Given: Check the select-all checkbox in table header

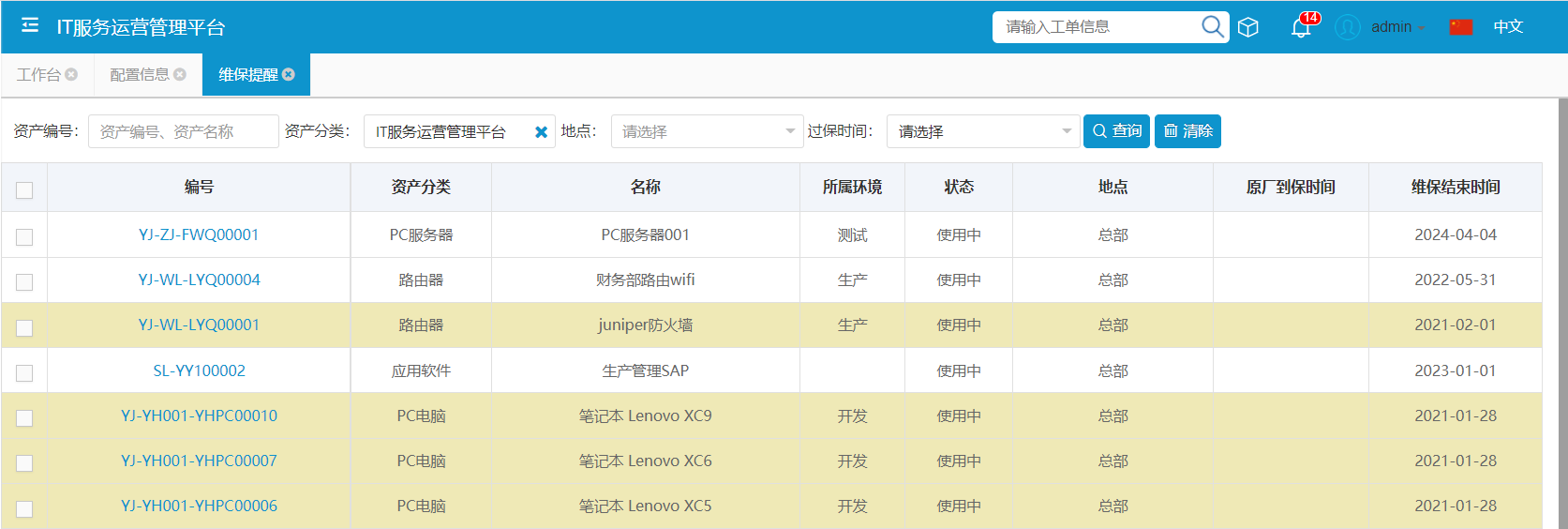Looking at the screenshot, I should (x=24, y=190).
